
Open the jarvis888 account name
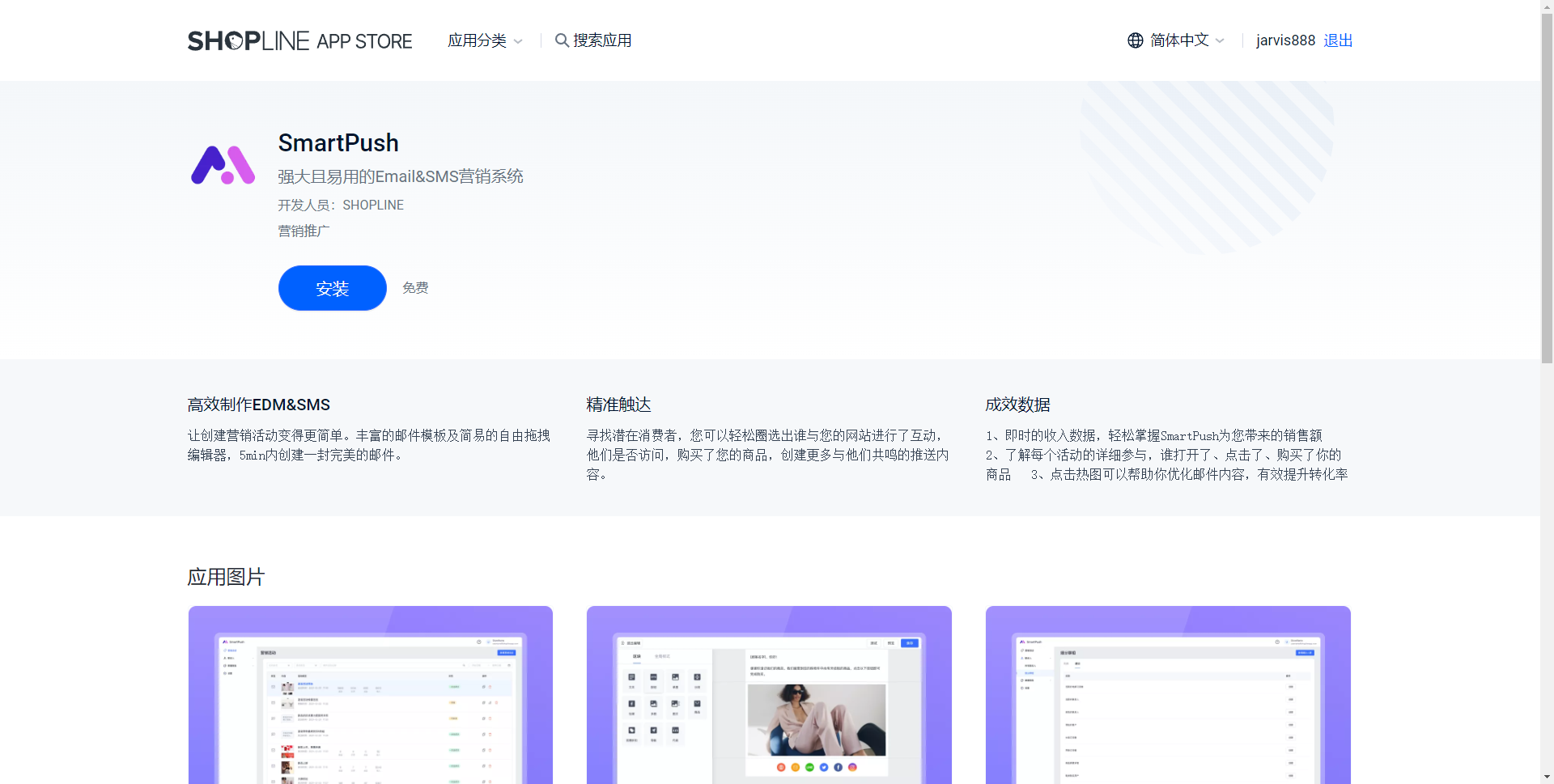[x=1285, y=40]
